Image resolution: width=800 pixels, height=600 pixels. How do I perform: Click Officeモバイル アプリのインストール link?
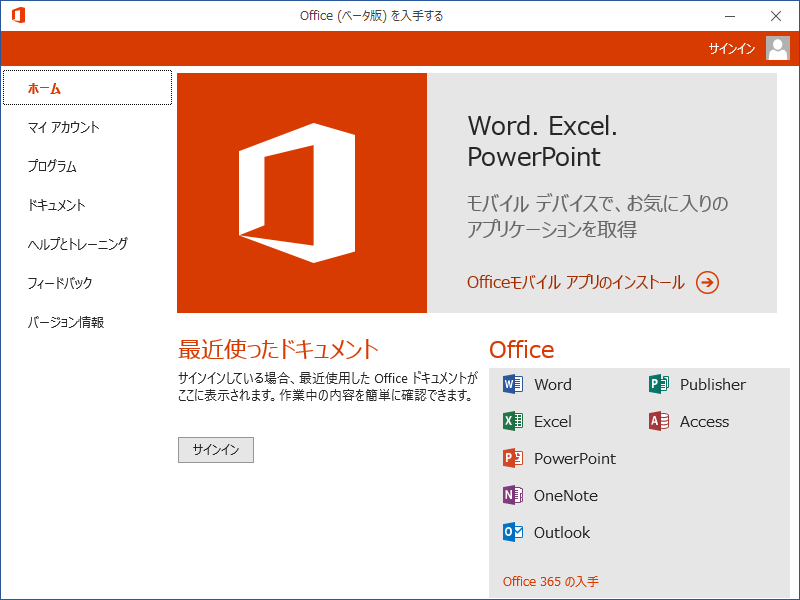[576, 282]
